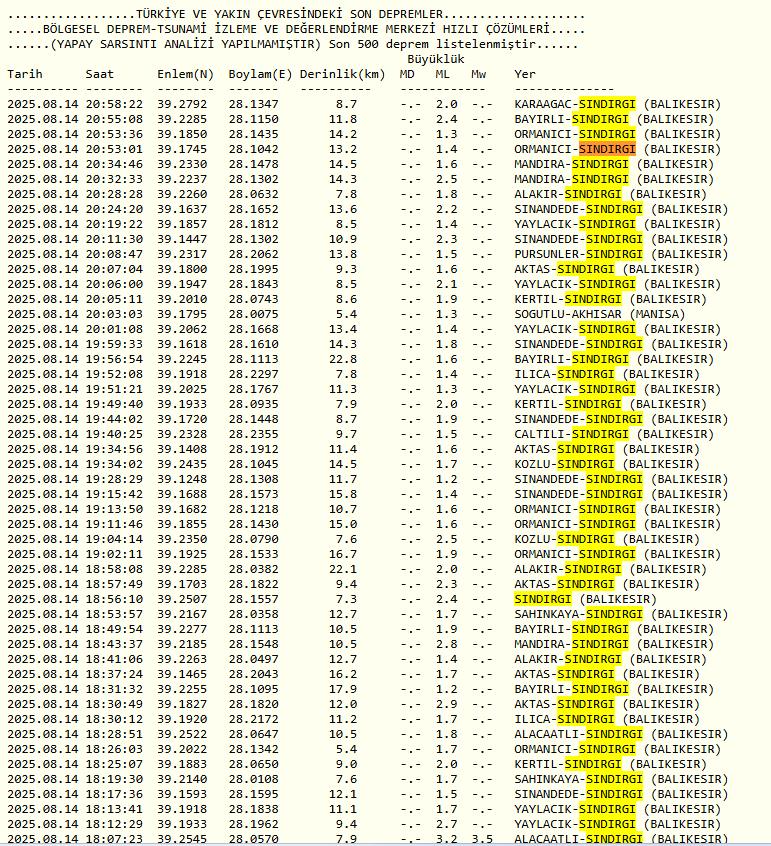Screen dimensions: 771x846
Task: Click SAHINKAYA location at 18:53:57
Action: pyautogui.click(x=546, y=614)
